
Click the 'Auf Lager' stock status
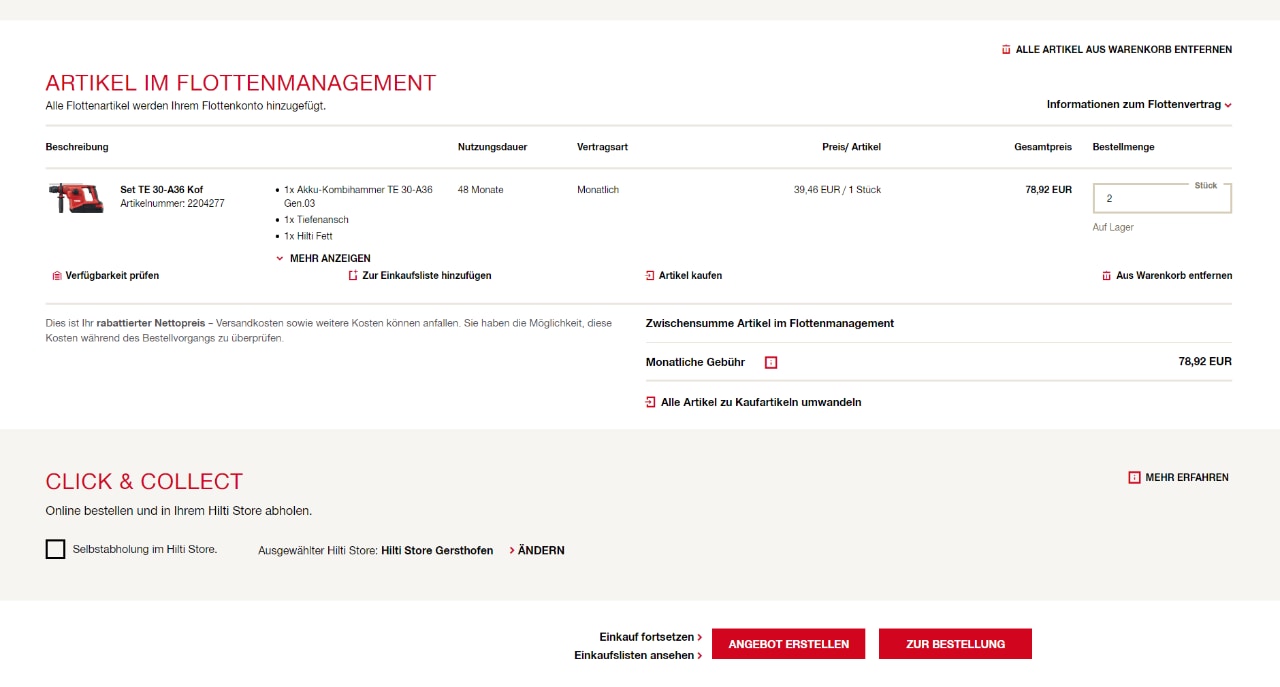(x=1113, y=227)
